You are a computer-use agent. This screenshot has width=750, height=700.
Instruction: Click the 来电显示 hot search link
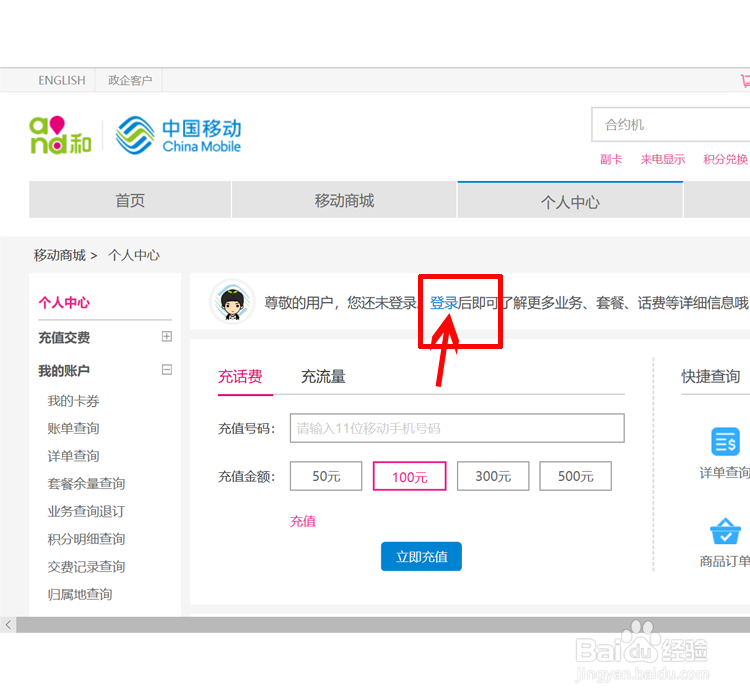pyautogui.click(x=662, y=159)
